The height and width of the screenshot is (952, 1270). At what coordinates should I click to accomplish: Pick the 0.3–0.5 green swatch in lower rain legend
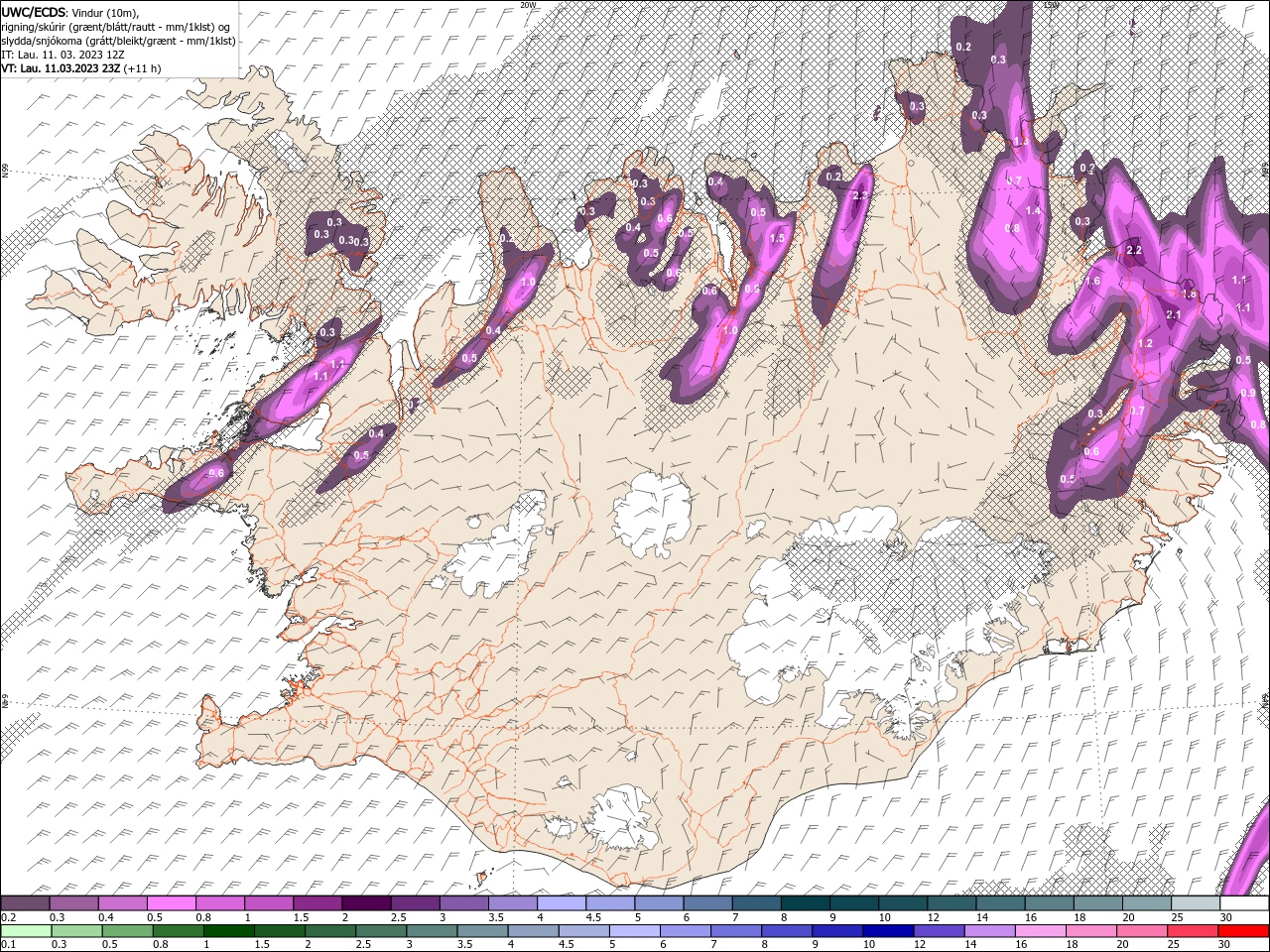click(x=76, y=931)
